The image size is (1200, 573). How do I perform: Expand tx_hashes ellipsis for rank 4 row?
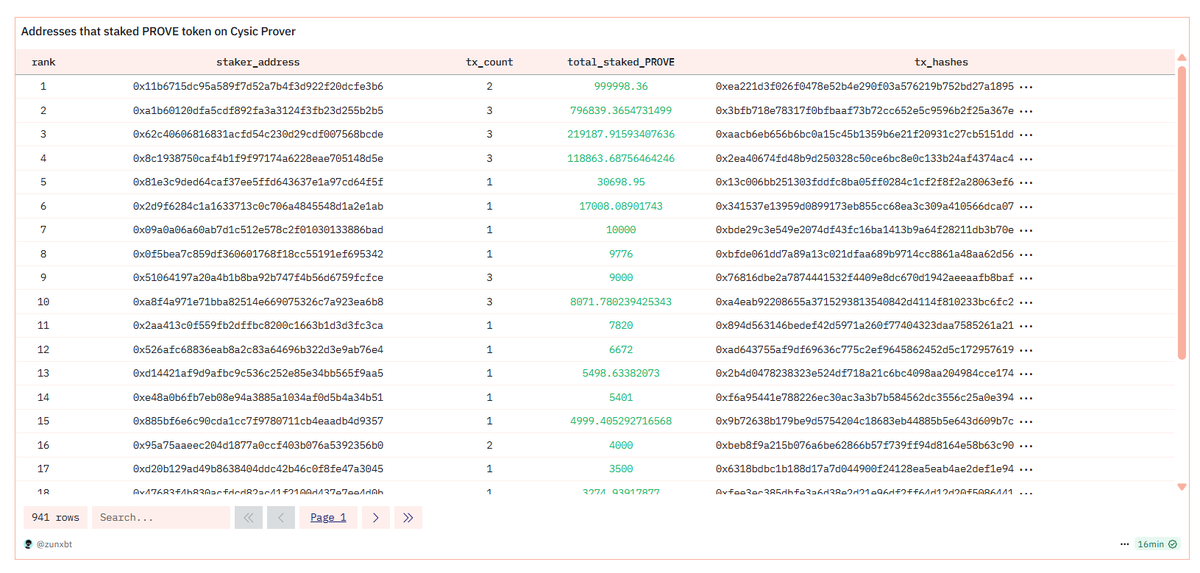[1025, 158]
